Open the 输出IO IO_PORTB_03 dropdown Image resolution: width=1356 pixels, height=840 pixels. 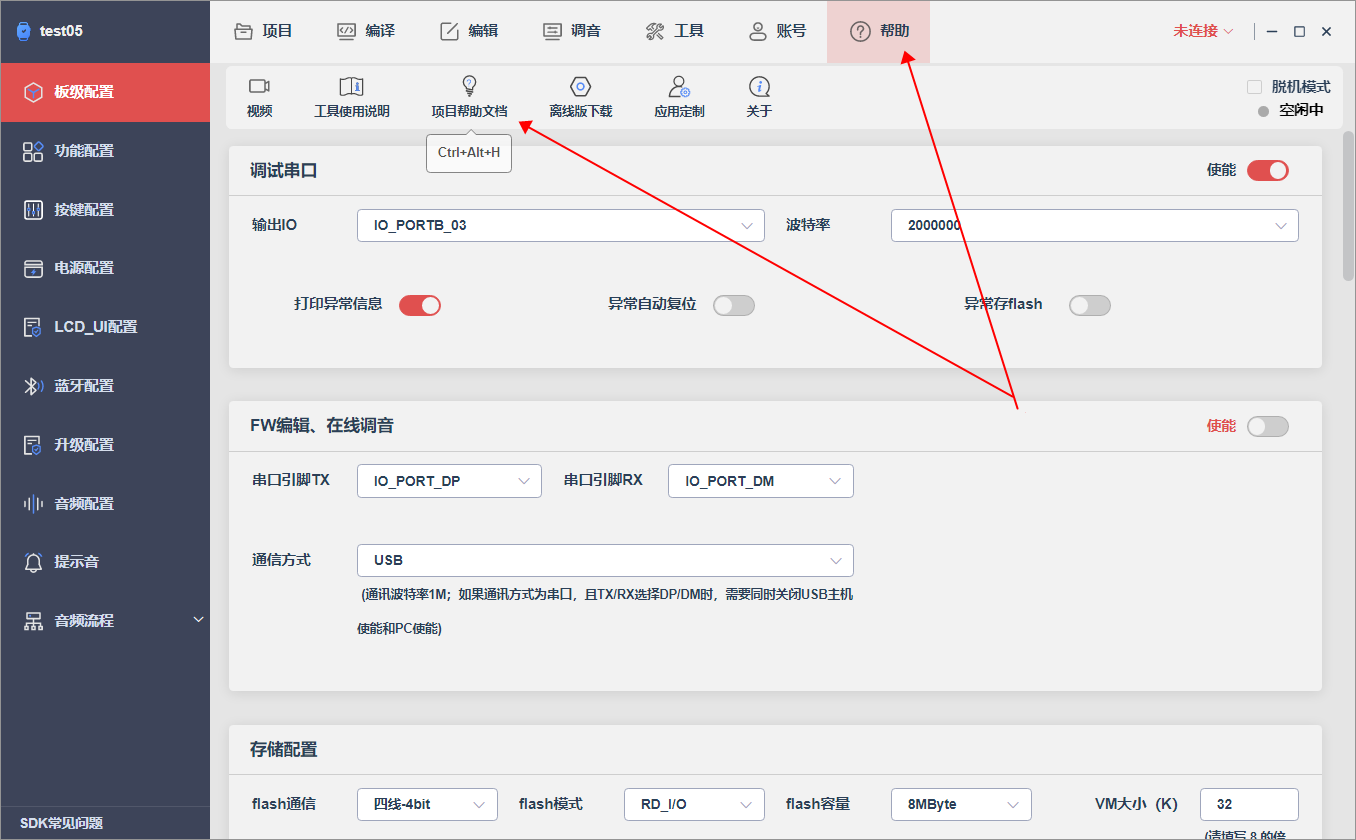[x=561, y=225]
